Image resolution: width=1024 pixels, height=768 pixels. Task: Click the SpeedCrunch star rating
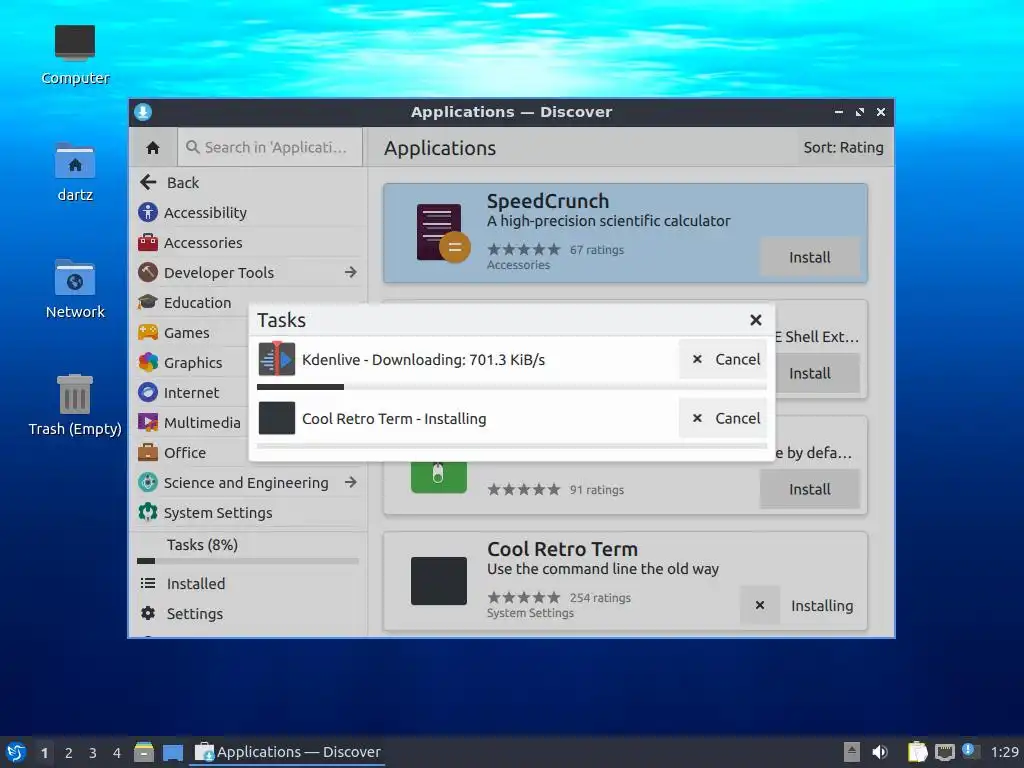tap(524, 249)
